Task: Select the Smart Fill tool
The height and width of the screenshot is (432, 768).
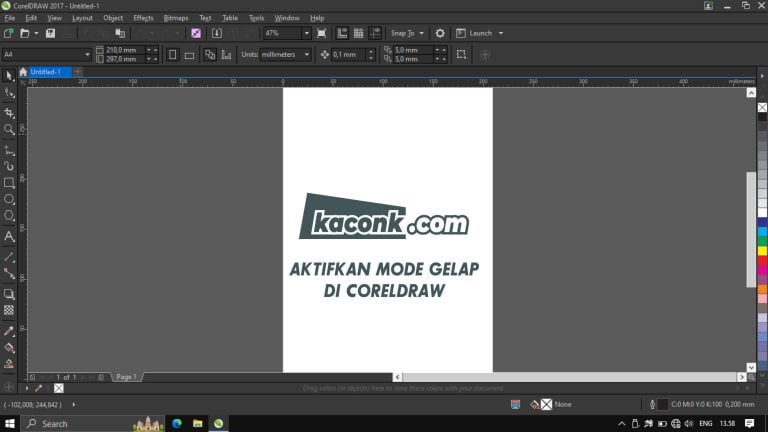Action: 9,364
